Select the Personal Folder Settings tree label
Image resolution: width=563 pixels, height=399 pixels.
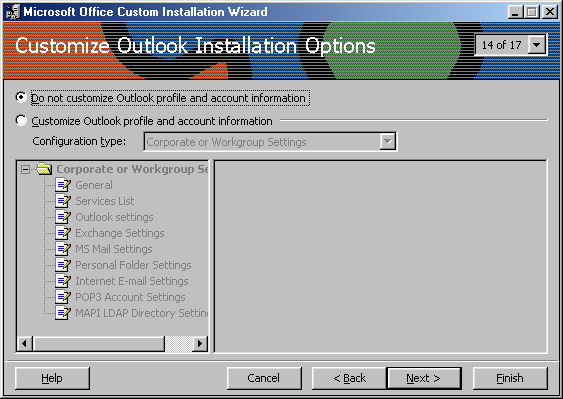click(133, 265)
